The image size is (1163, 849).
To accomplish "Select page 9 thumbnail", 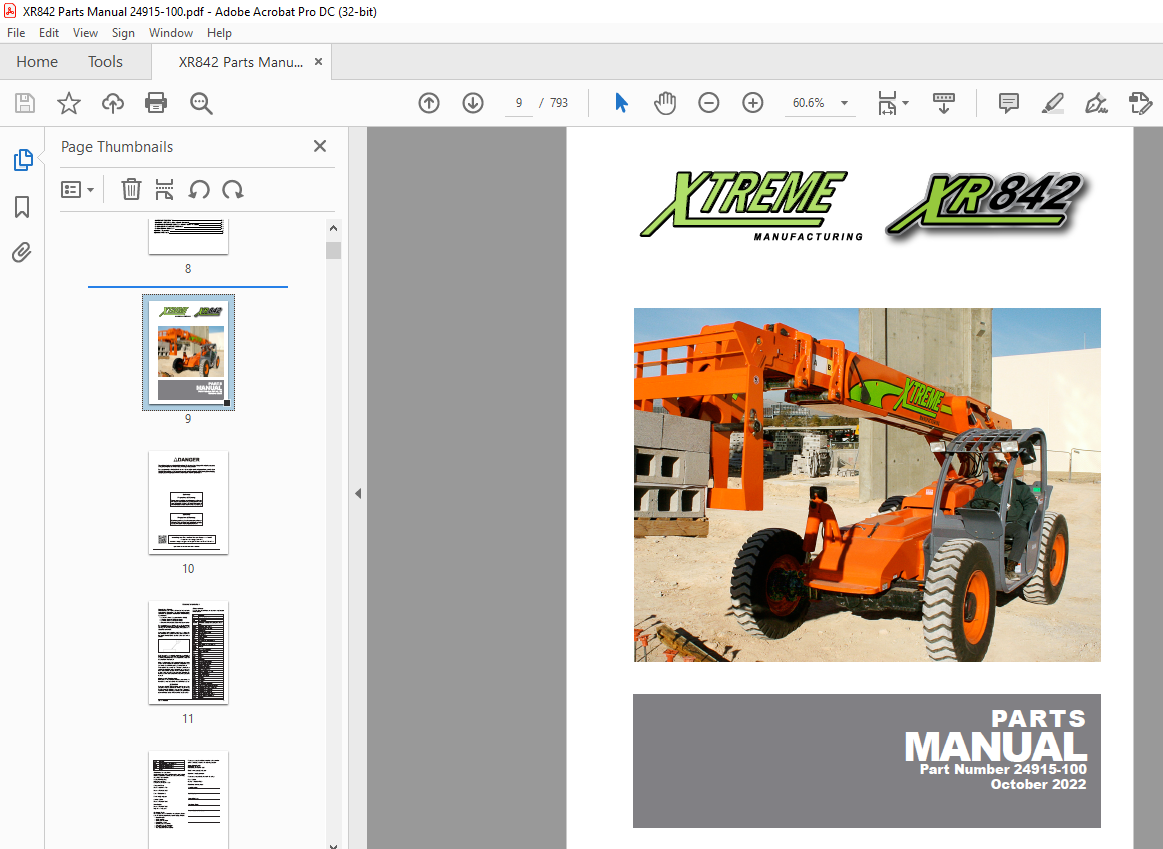I will point(188,352).
